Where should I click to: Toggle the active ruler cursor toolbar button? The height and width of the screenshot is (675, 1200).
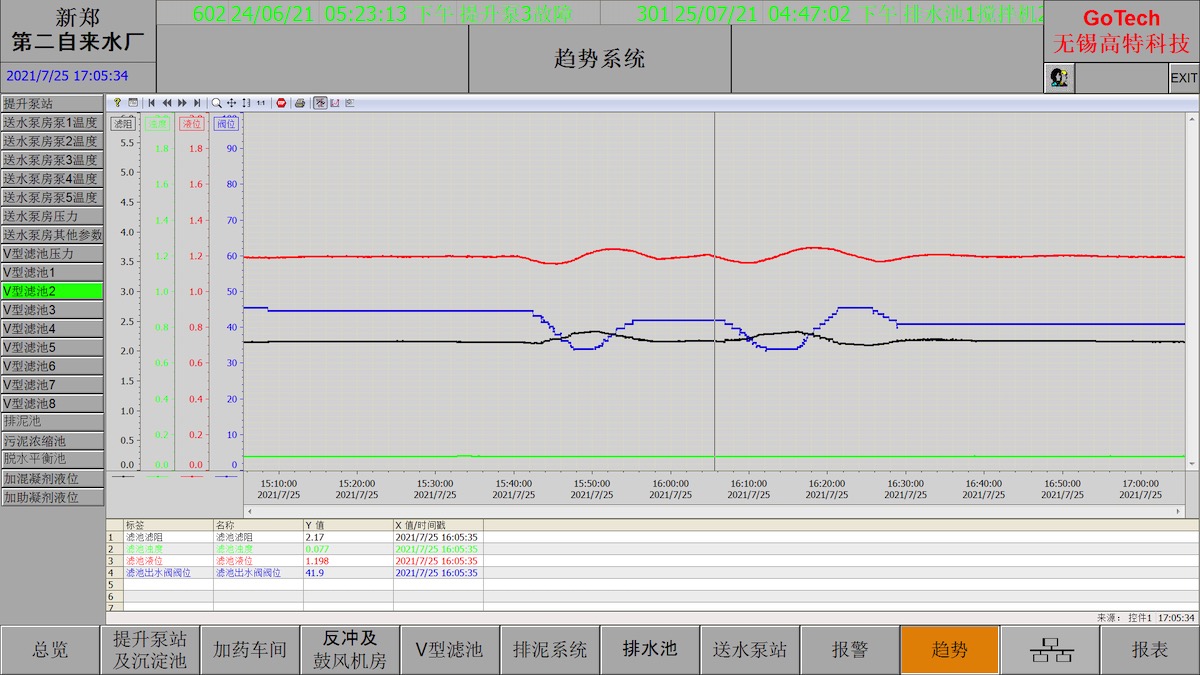click(x=320, y=103)
